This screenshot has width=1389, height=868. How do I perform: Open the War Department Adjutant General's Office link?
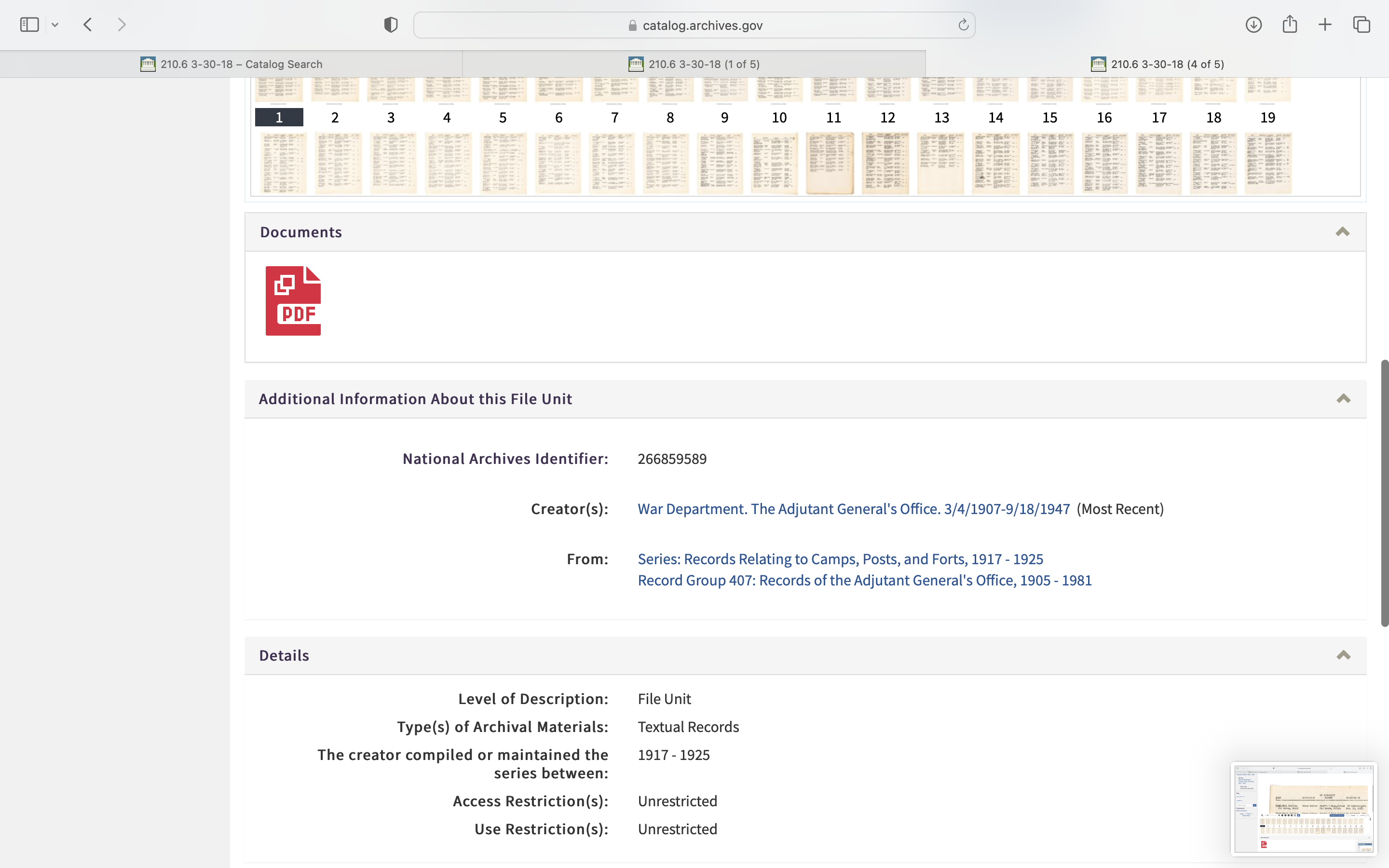854,509
